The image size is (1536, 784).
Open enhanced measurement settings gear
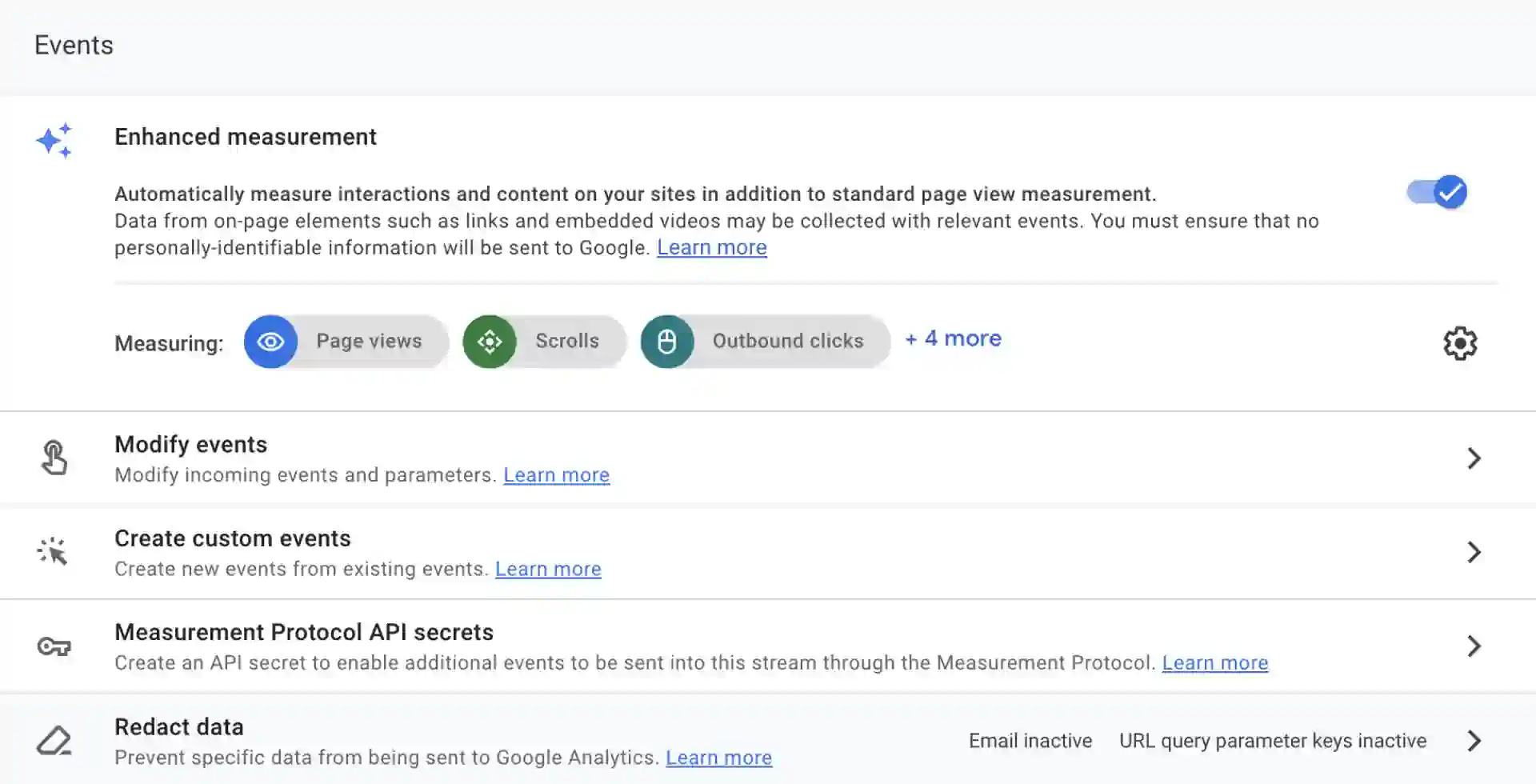tap(1460, 343)
